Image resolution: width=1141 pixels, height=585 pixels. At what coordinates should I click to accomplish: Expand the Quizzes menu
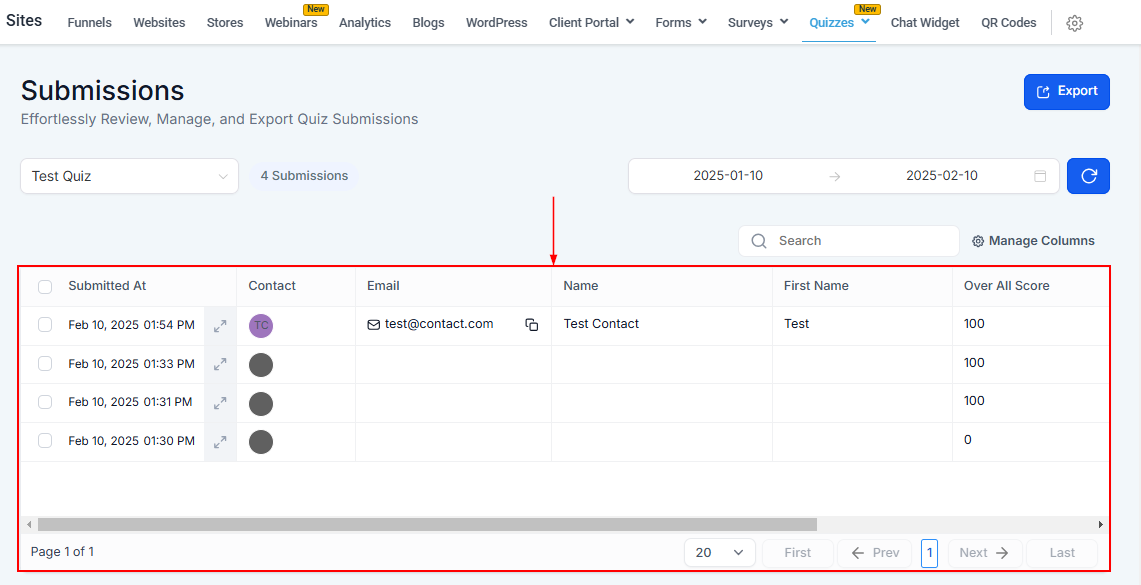click(839, 23)
